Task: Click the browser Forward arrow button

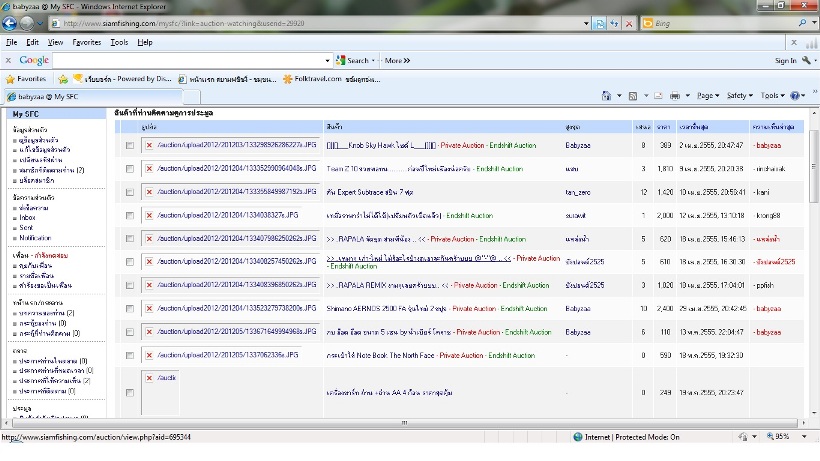Action: pyautogui.click(x=27, y=23)
